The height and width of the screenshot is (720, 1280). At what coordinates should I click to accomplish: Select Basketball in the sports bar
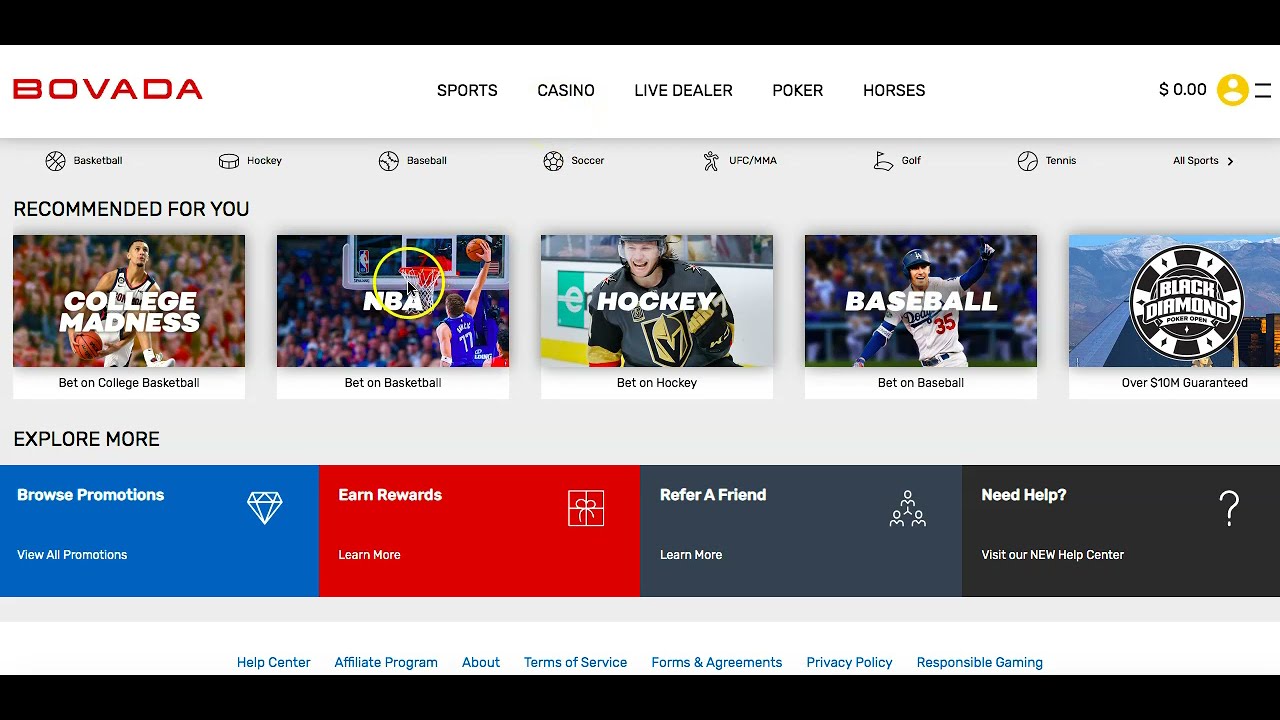pyautogui.click(x=98, y=161)
